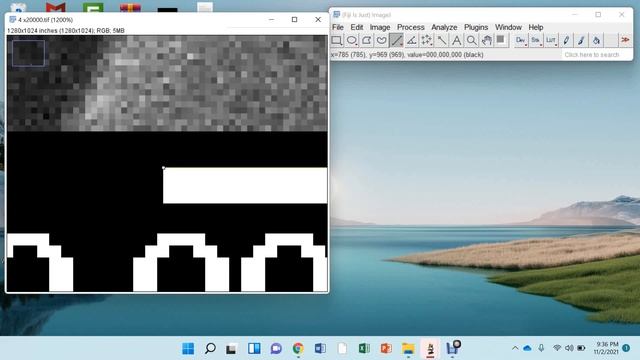Close the 4 x20000.tif image window
Screen dimensions: 640x360
click(318, 20)
